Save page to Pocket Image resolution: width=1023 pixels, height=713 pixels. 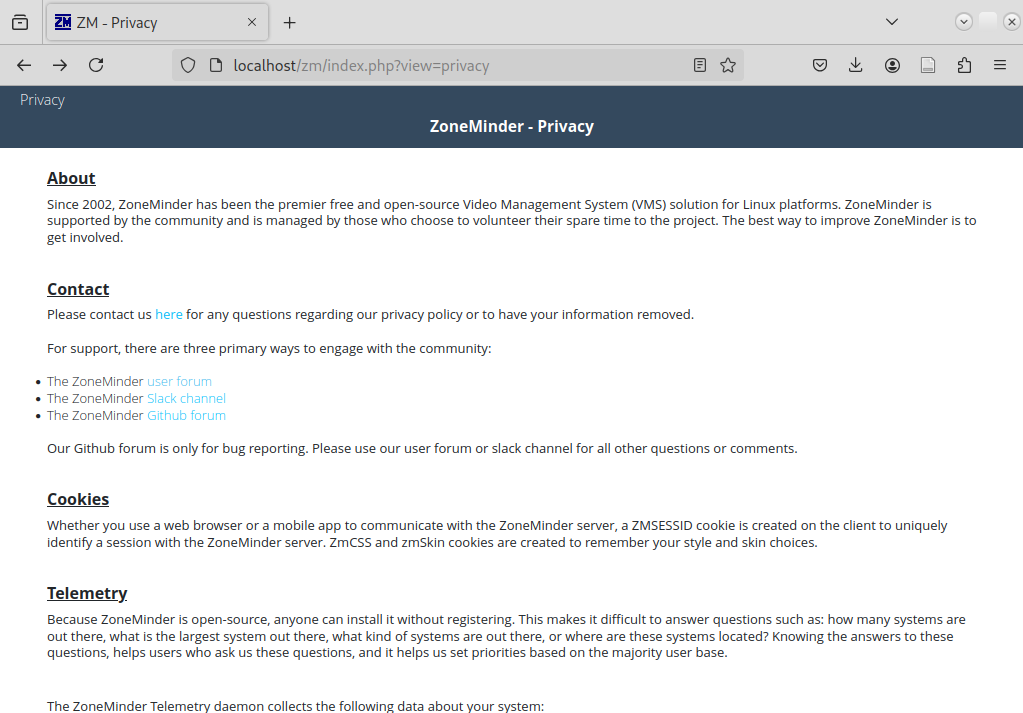coord(820,65)
